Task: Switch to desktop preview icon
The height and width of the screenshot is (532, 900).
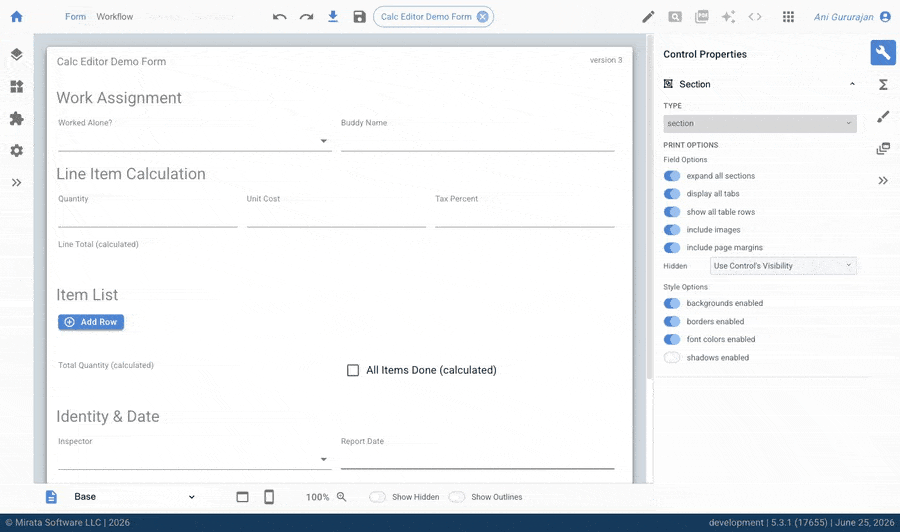Action: (x=242, y=497)
